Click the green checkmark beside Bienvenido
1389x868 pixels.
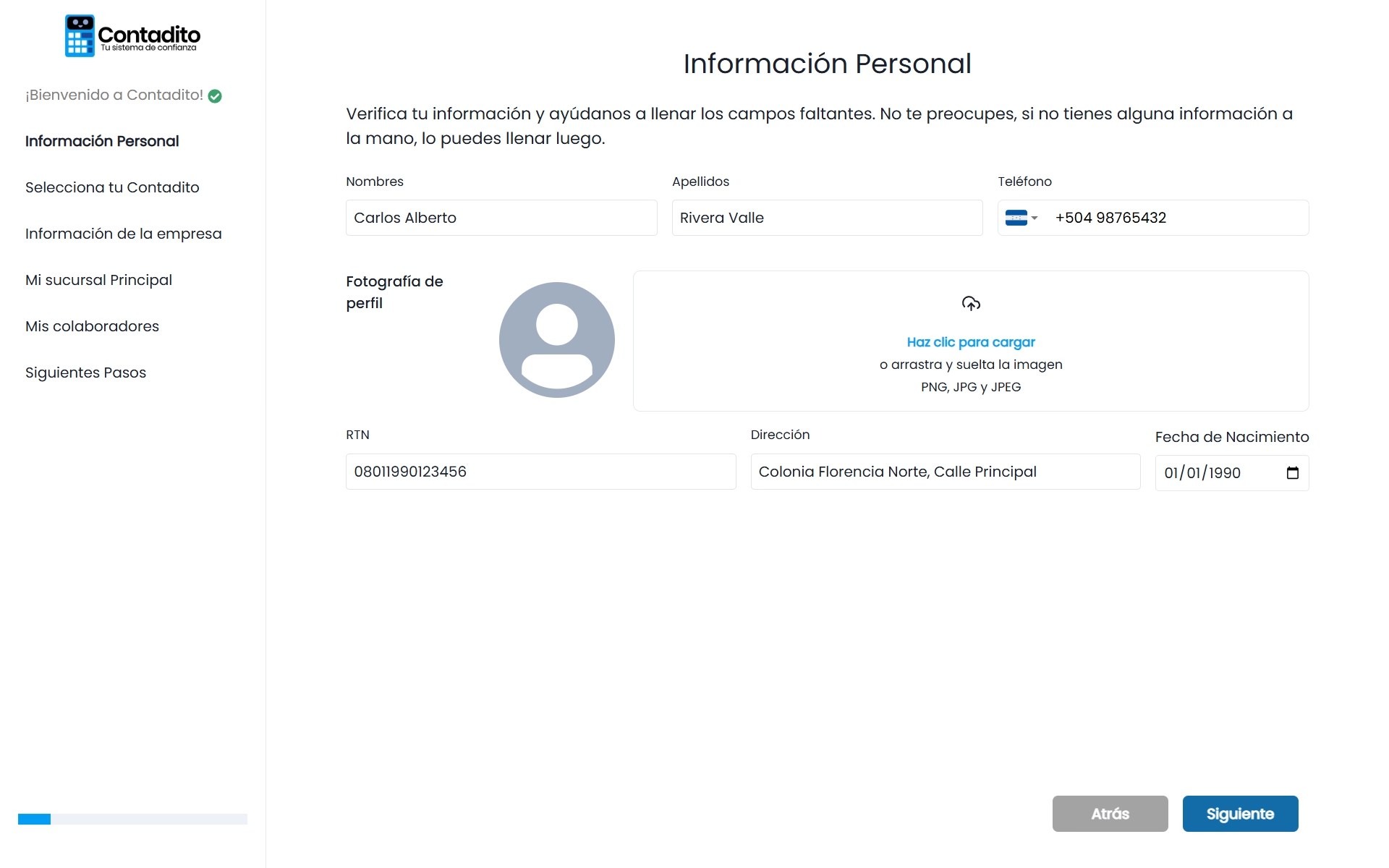pos(215,96)
